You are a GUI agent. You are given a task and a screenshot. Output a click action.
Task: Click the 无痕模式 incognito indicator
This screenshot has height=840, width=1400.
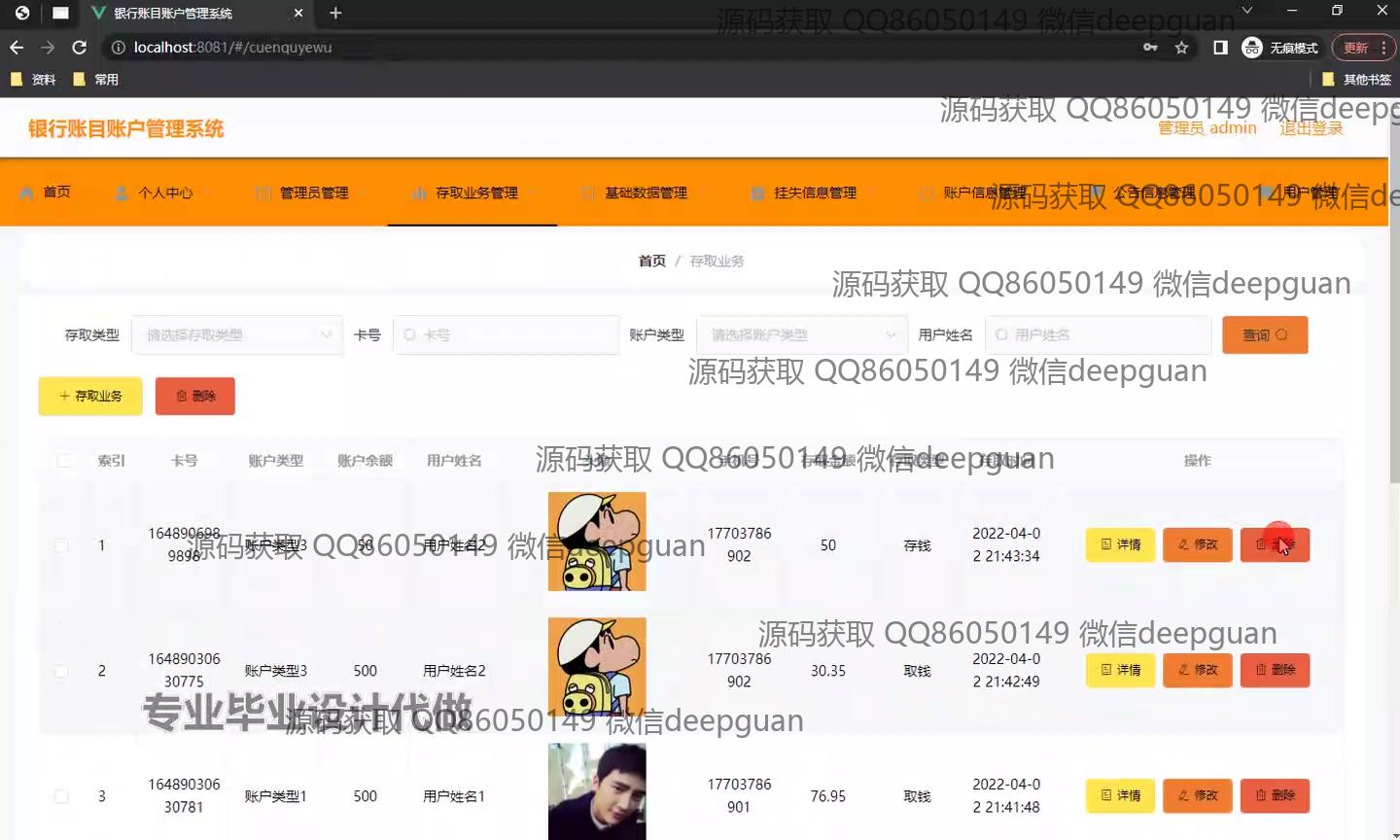(x=1280, y=48)
